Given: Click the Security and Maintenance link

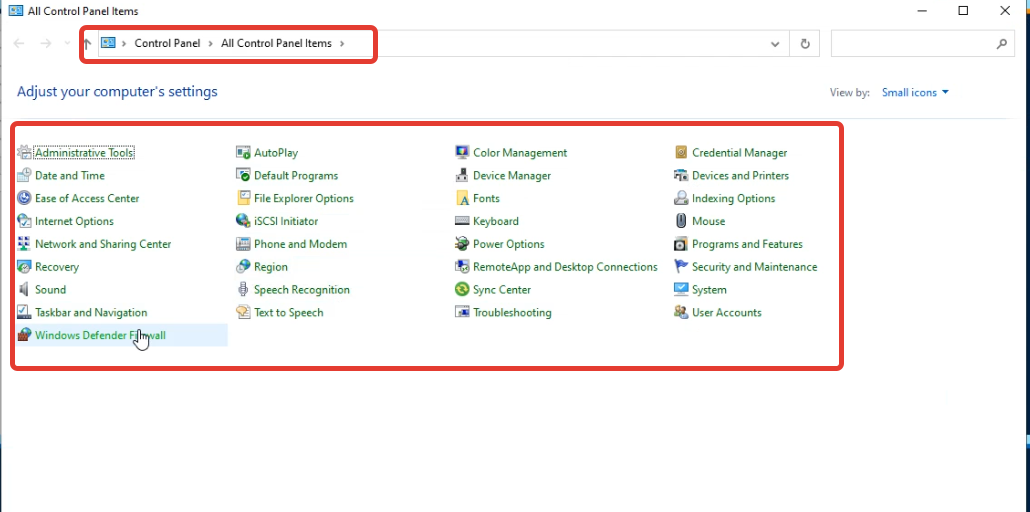Looking at the screenshot, I should [x=755, y=267].
